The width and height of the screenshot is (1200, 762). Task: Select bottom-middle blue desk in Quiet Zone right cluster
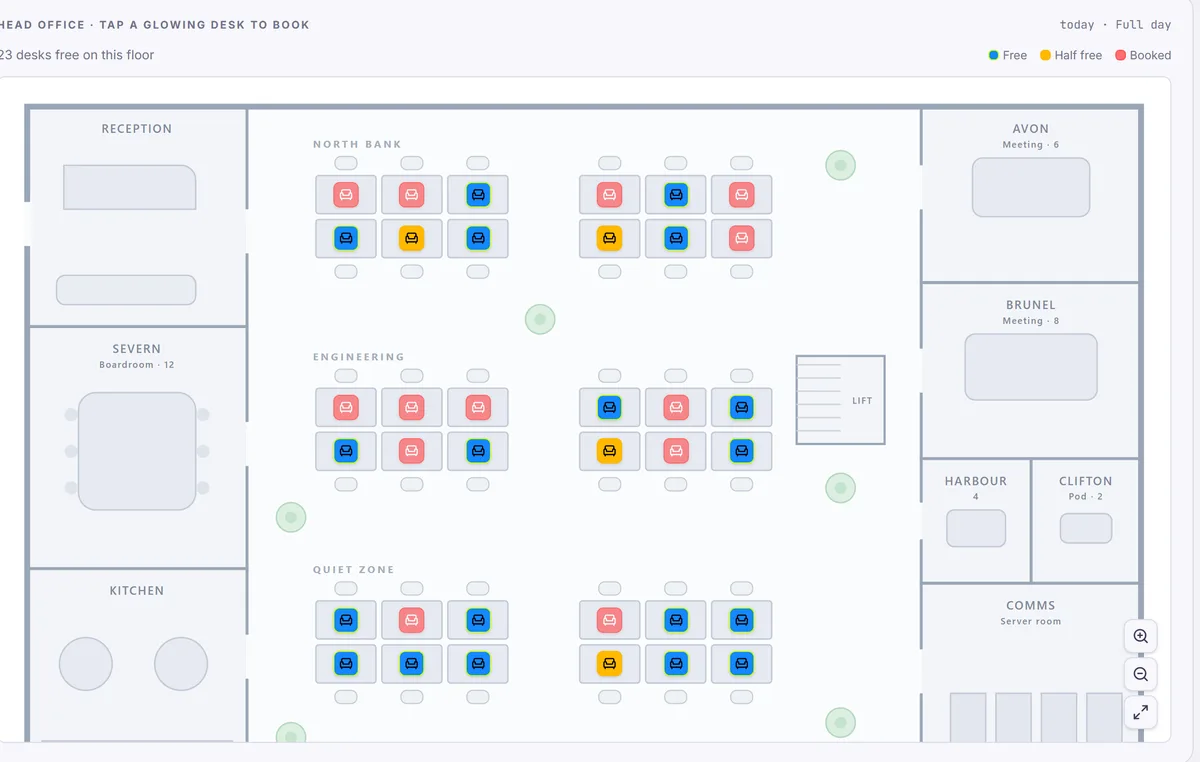click(x=676, y=663)
